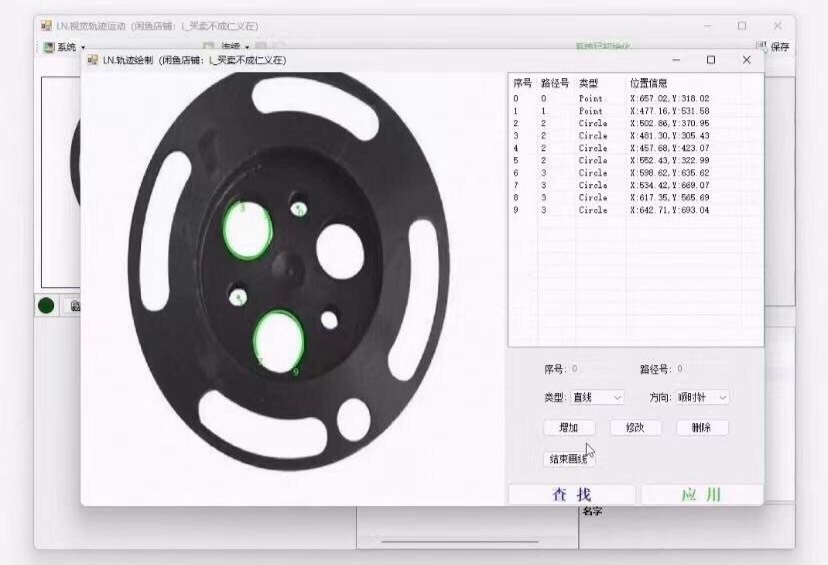Minimize the LN.轨迹绘制 dialog window
Screen dimensions: 828x565
tap(676, 60)
